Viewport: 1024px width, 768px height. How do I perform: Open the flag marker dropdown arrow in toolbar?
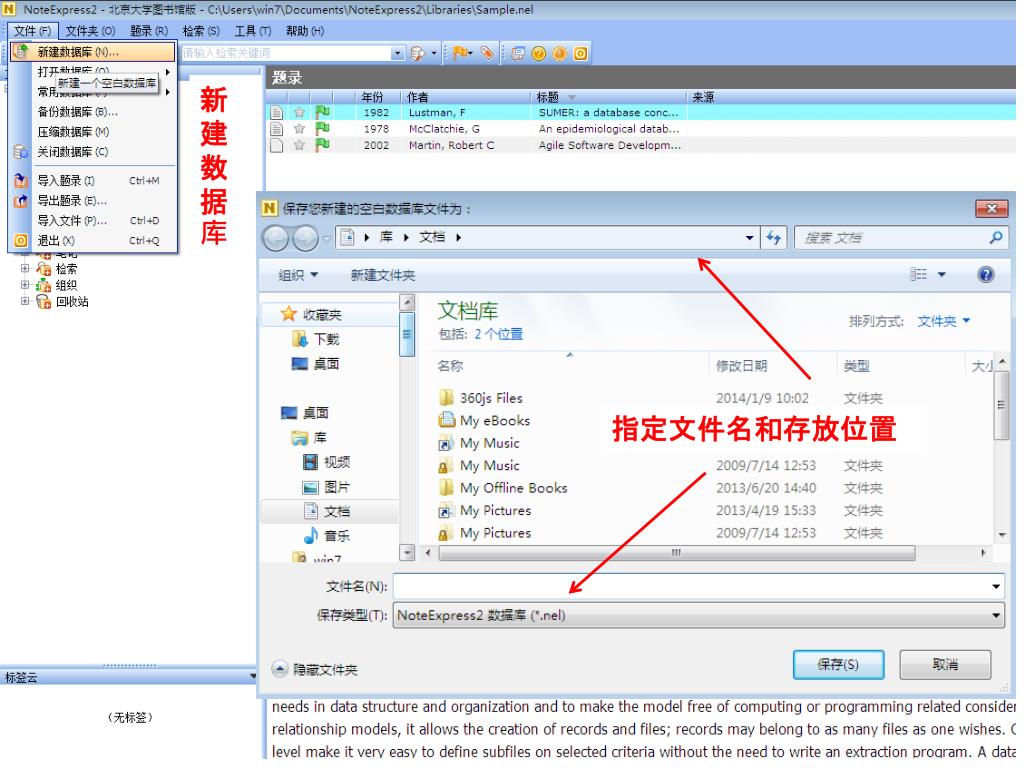470,54
